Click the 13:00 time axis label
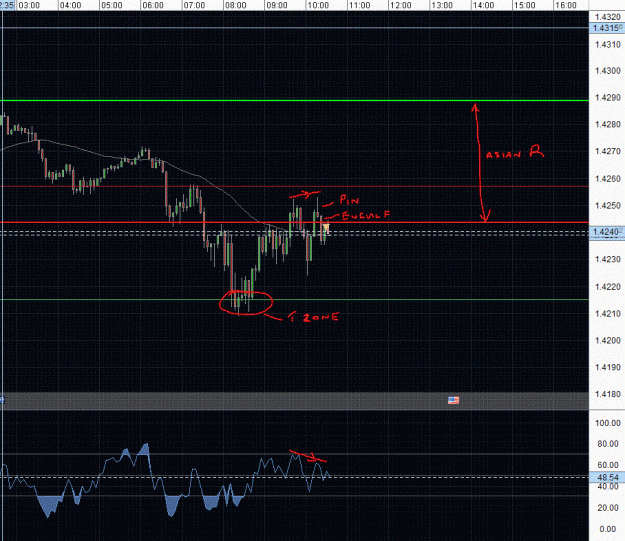625x541 pixels. tap(442, 5)
